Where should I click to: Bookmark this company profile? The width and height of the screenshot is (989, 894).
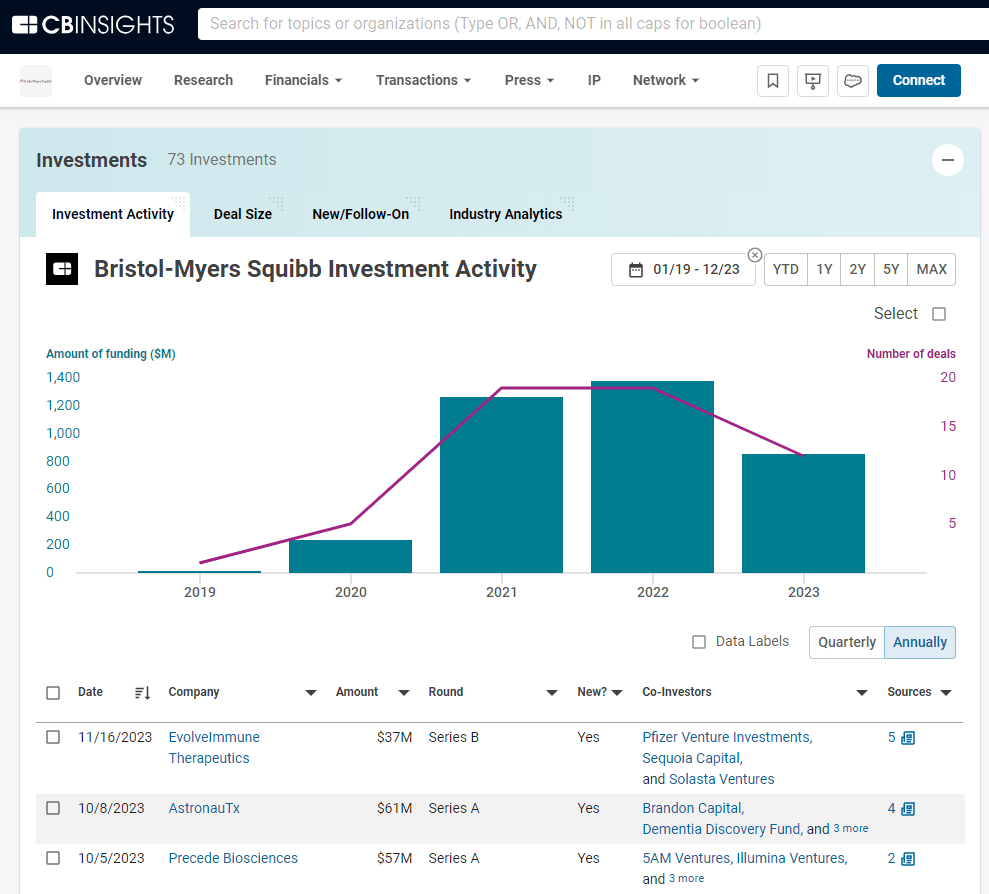(x=773, y=81)
